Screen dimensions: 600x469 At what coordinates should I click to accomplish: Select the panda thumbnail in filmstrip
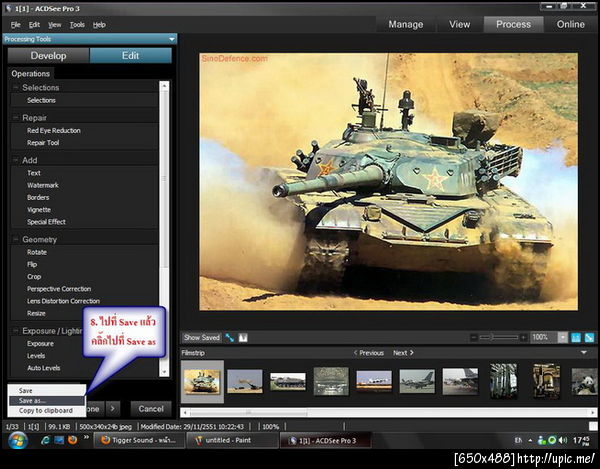tap(584, 381)
